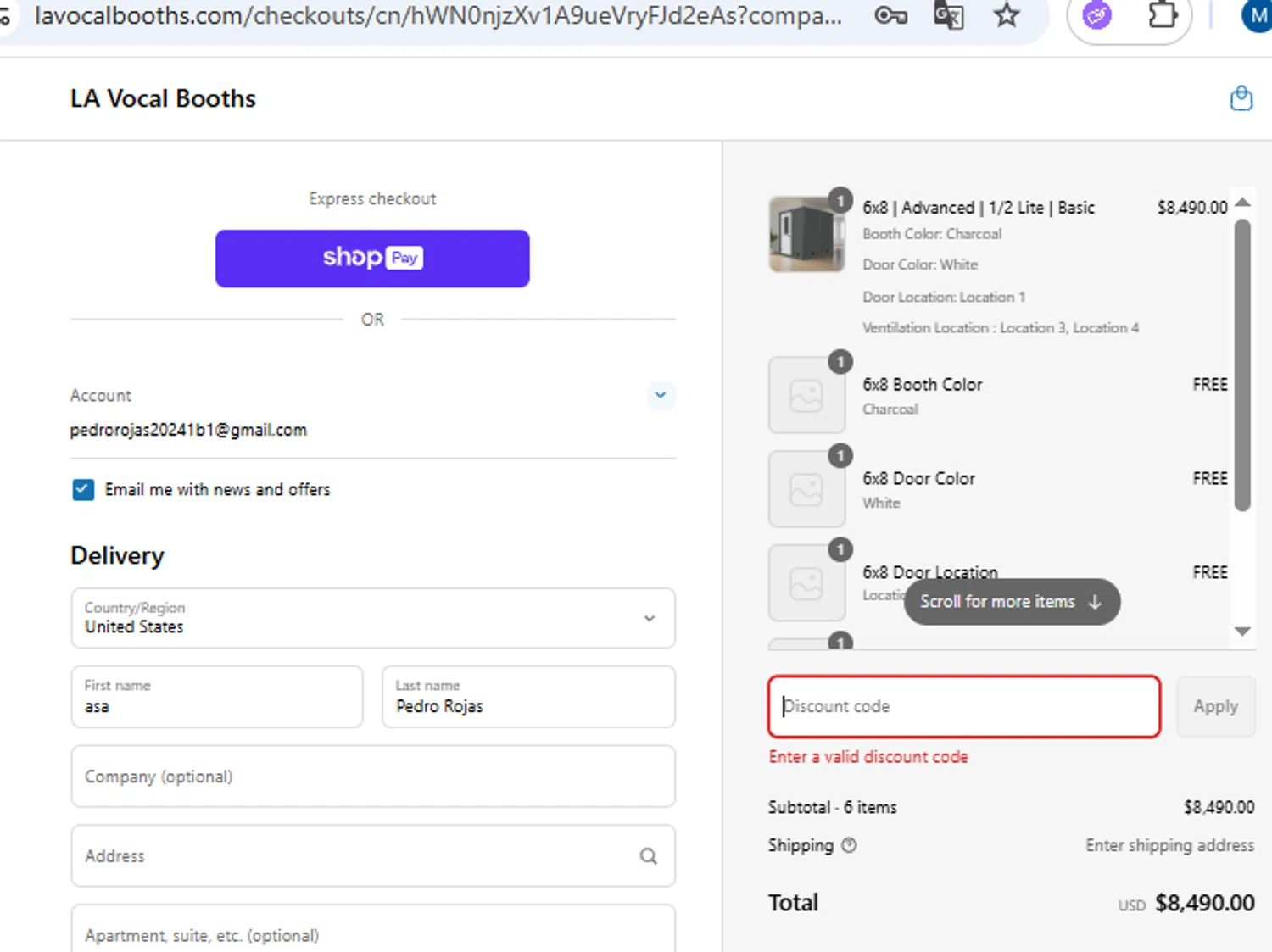Click the address search magnifier icon
Screen dimensions: 1272x952
pyautogui.click(x=649, y=856)
